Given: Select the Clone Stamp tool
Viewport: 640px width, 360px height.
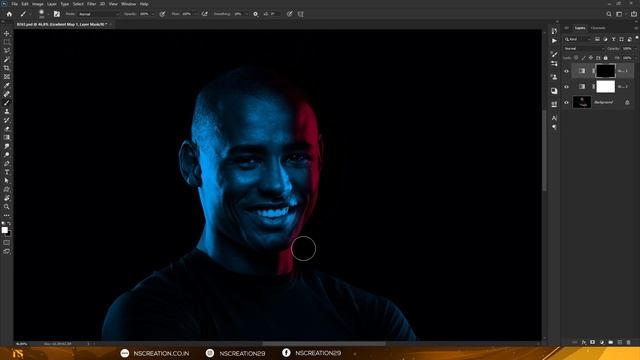Looking at the screenshot, I should click(7, 111).
